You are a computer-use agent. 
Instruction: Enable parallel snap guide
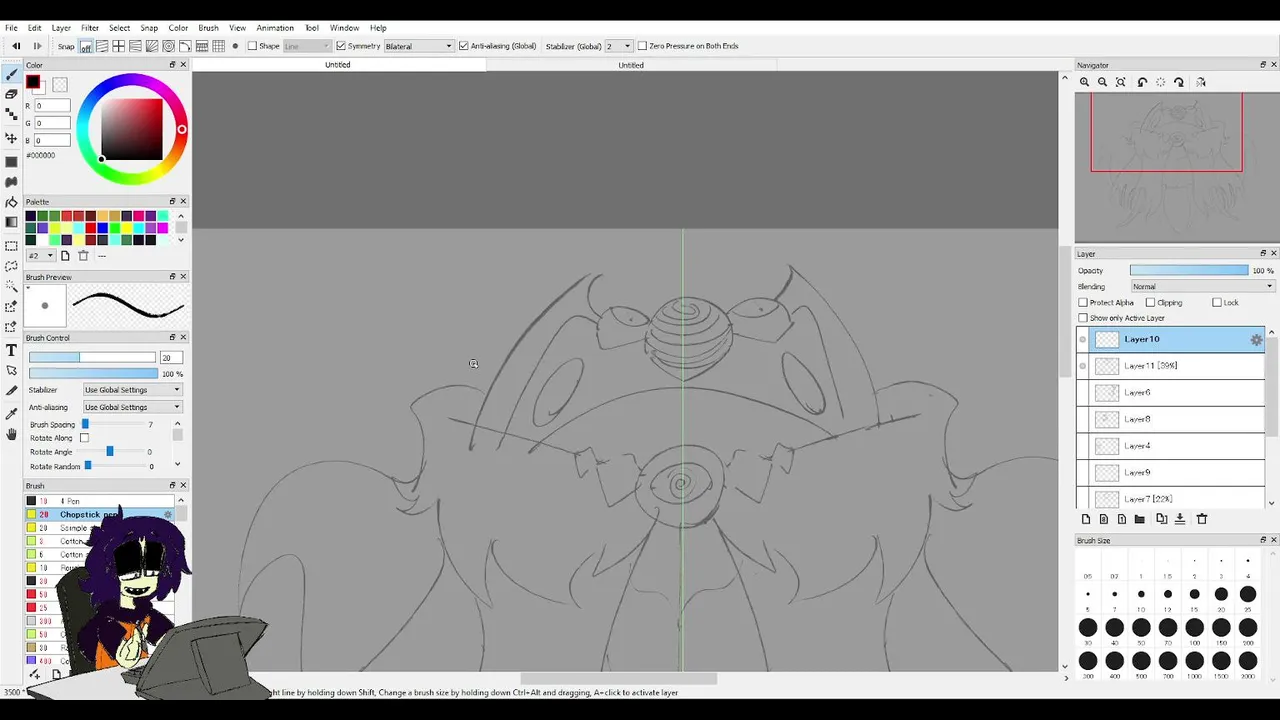102,46
